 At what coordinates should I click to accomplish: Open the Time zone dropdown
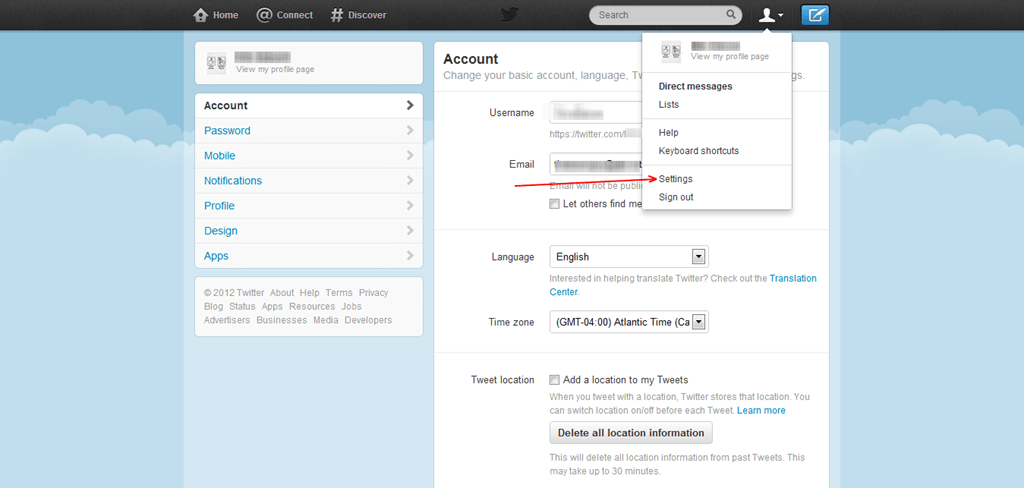tap(629, 321)
